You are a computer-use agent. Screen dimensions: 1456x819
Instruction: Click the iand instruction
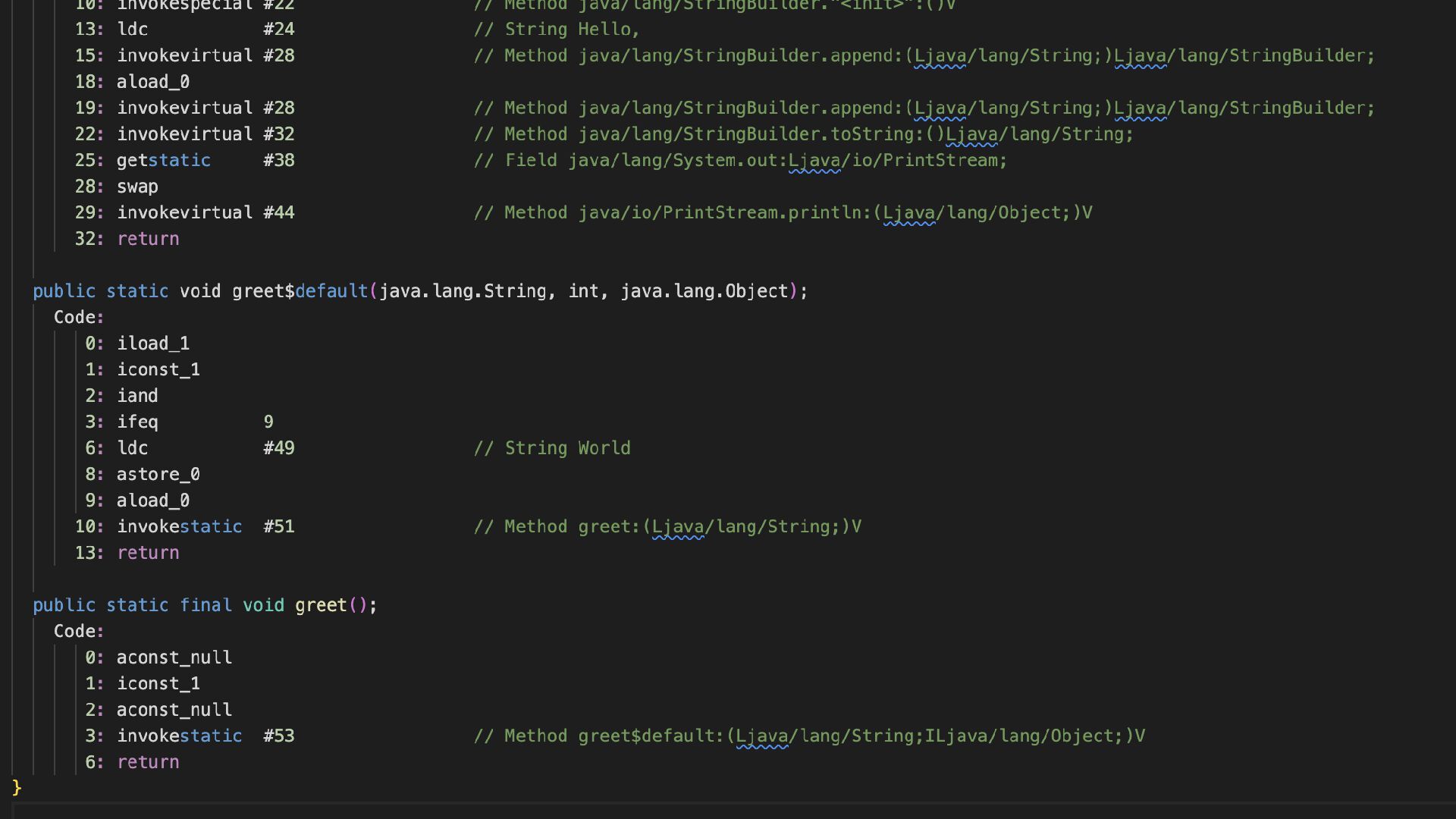tap(137, 396)
